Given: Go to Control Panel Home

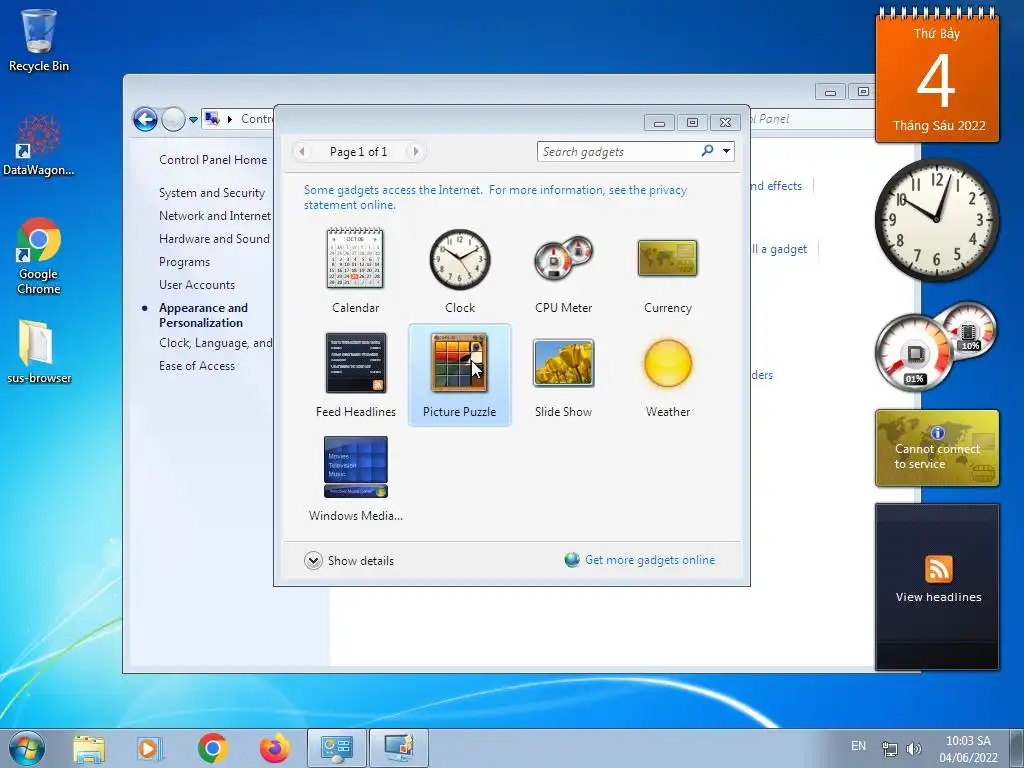Looking at the screenshot, I should tap(213, 159).
